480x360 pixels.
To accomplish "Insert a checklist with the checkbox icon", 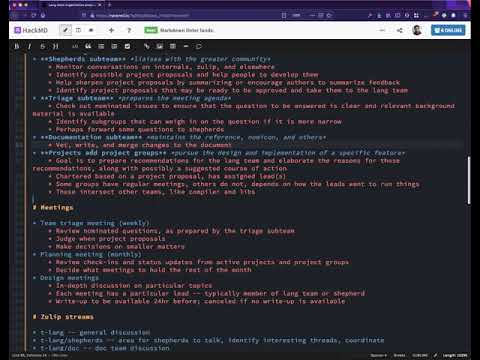I will pyautogui.click(x=127, y=46).
